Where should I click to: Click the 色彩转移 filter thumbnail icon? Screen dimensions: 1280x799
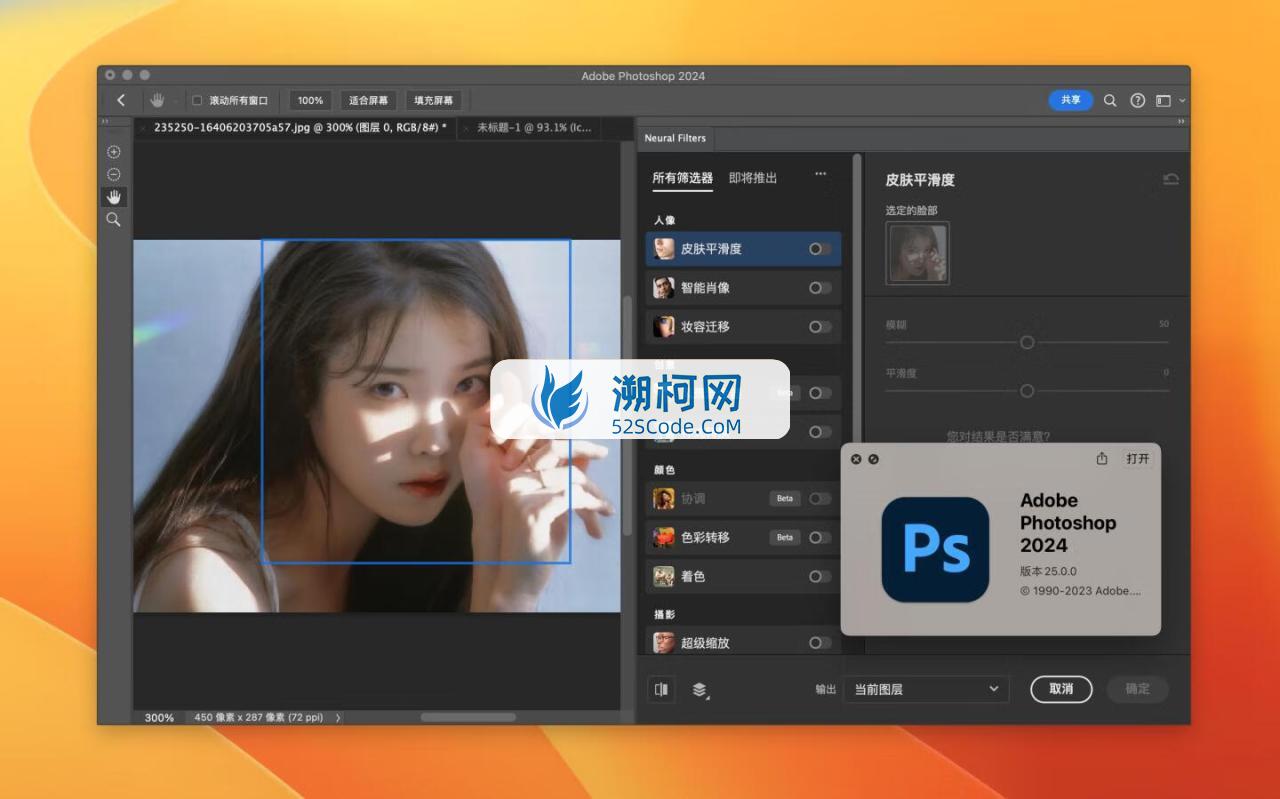(x=664, y=537)
